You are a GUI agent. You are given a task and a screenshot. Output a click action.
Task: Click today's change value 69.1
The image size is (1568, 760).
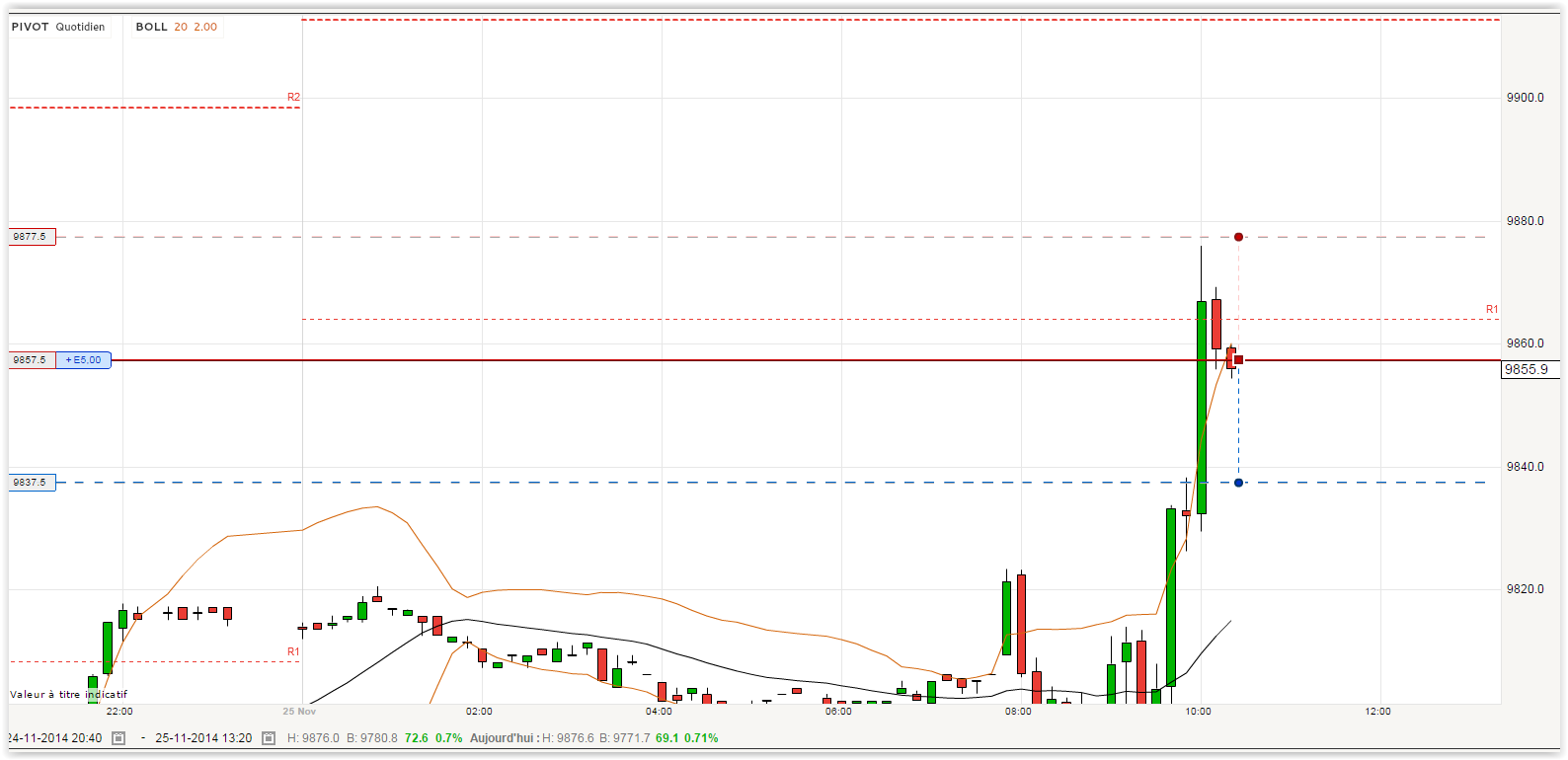667,738
